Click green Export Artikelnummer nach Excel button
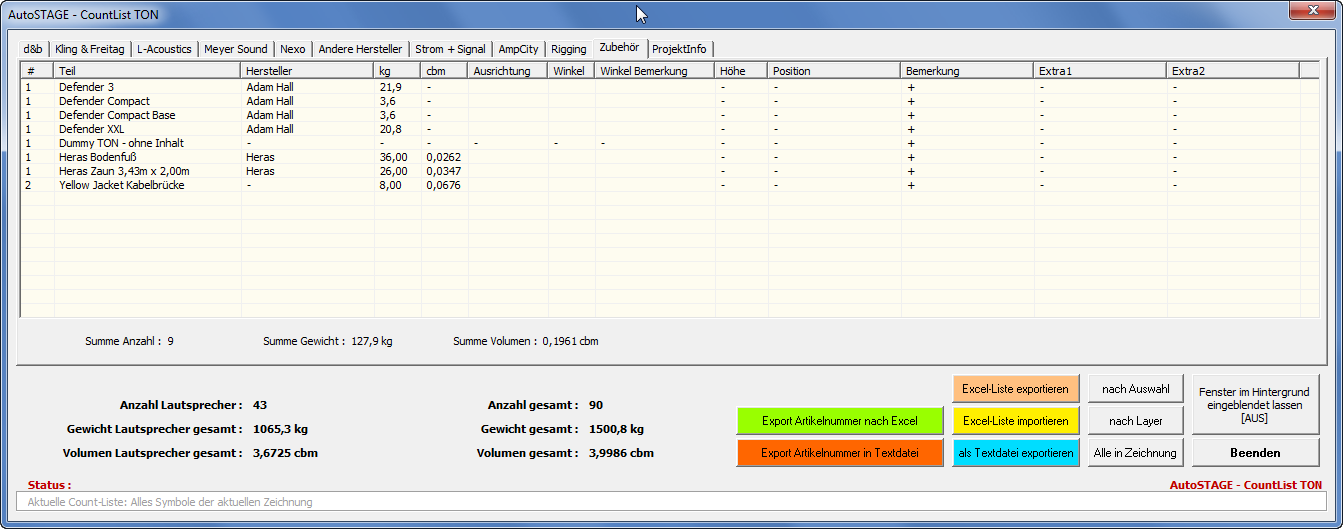The height and width of the screenshot is (529, 1343). point(839,421)
